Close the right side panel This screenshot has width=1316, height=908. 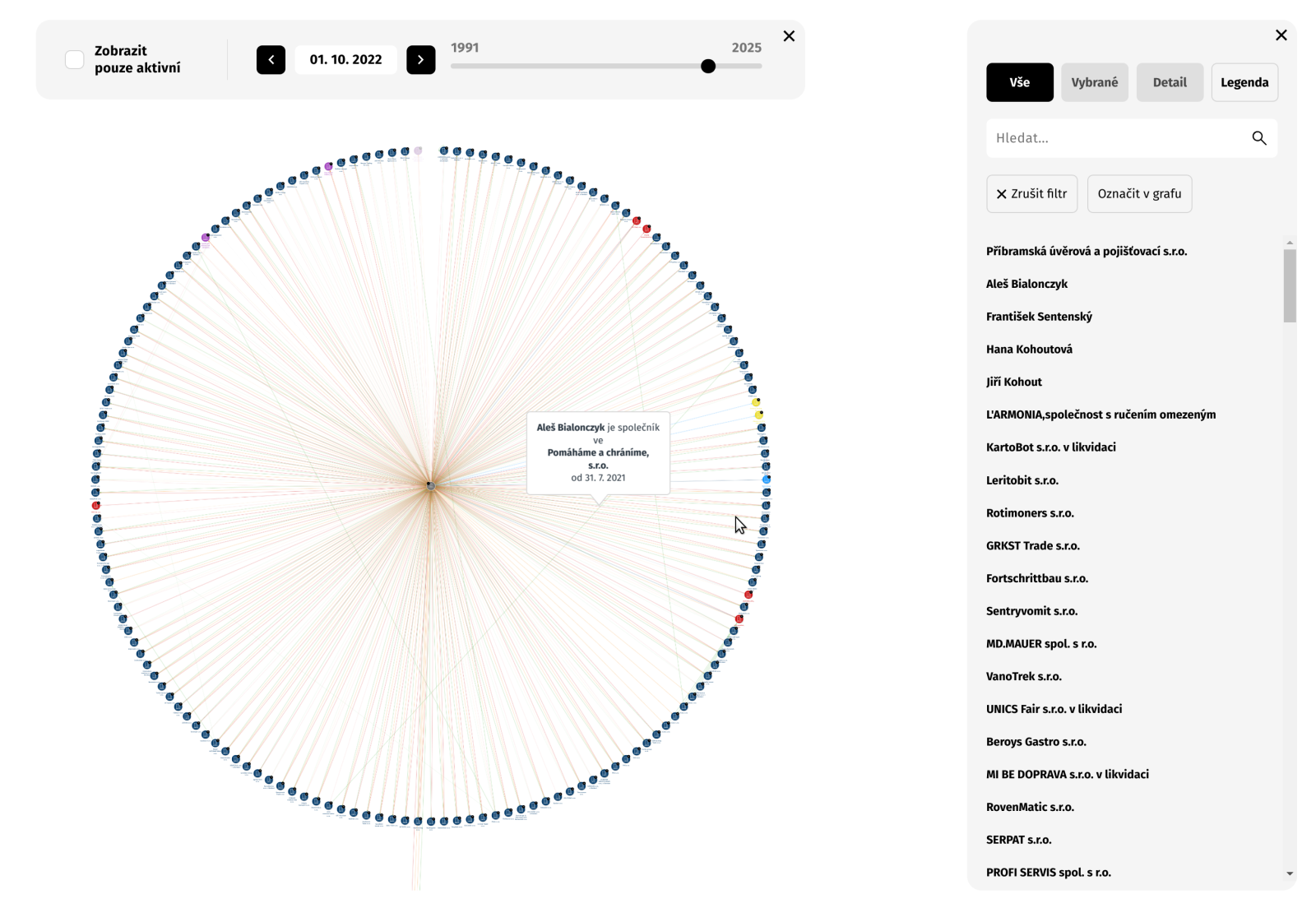[1281, 35]
